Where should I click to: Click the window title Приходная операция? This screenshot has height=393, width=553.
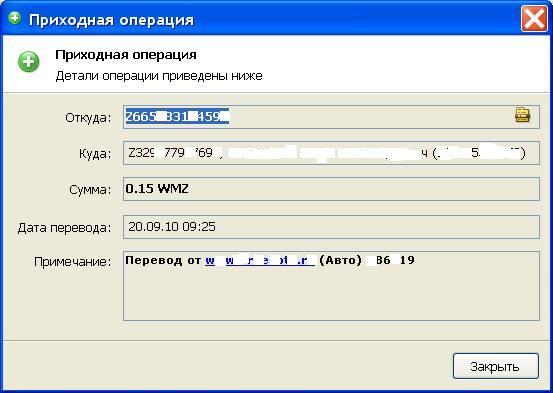point(111,20)
